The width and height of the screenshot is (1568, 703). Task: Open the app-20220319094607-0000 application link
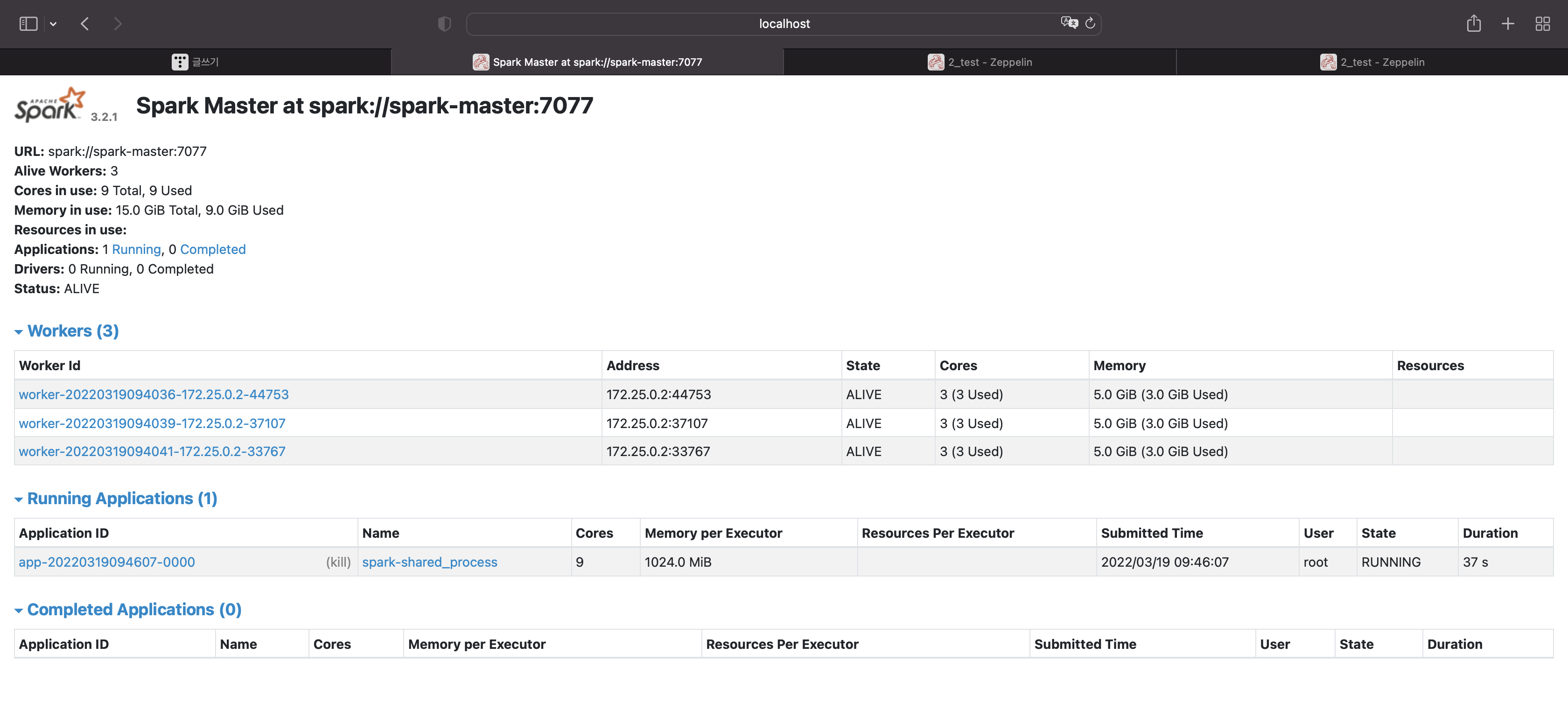(x=106, y=562)
